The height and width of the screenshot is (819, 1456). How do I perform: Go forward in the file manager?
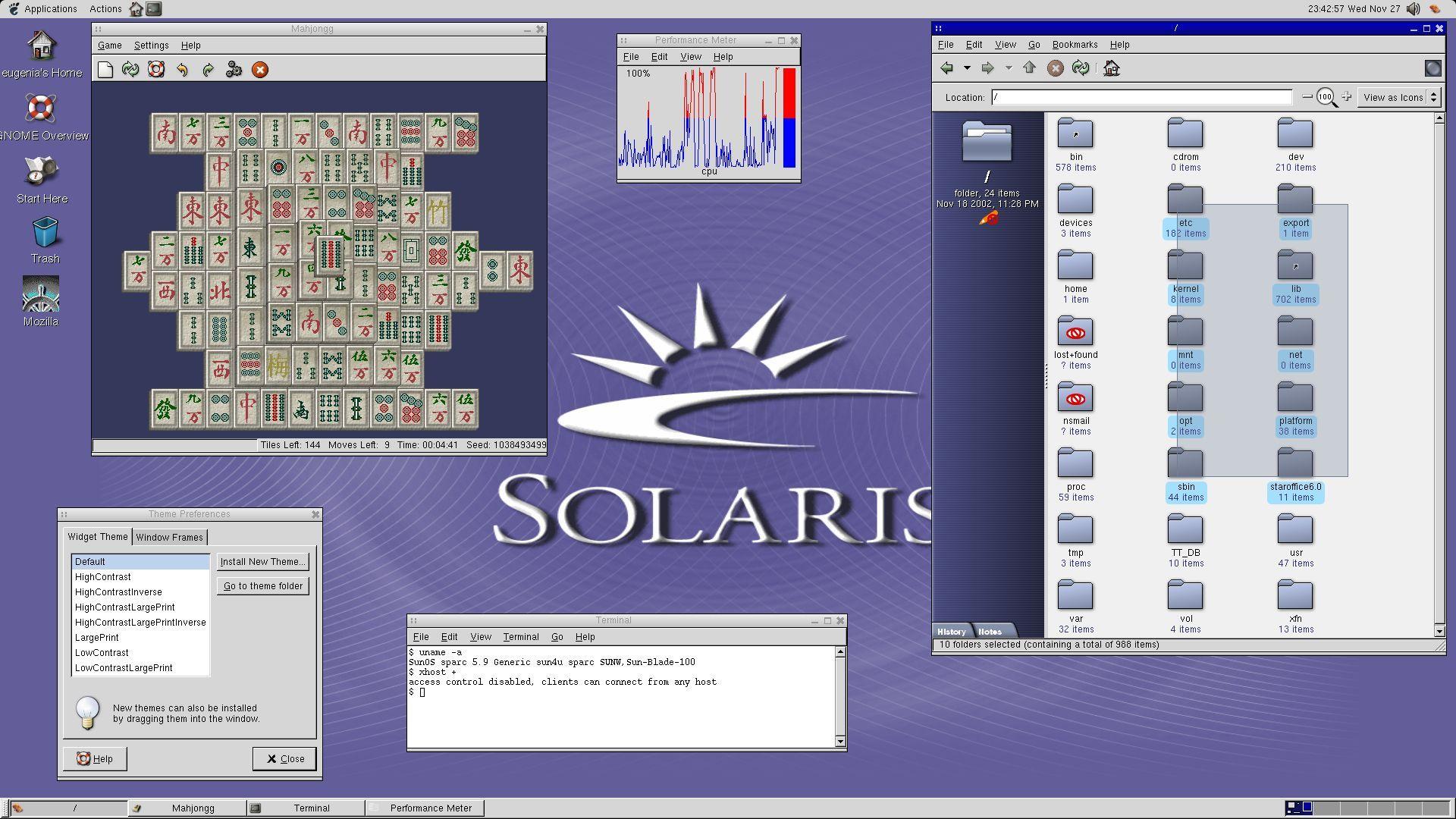[x=987, y=68]
